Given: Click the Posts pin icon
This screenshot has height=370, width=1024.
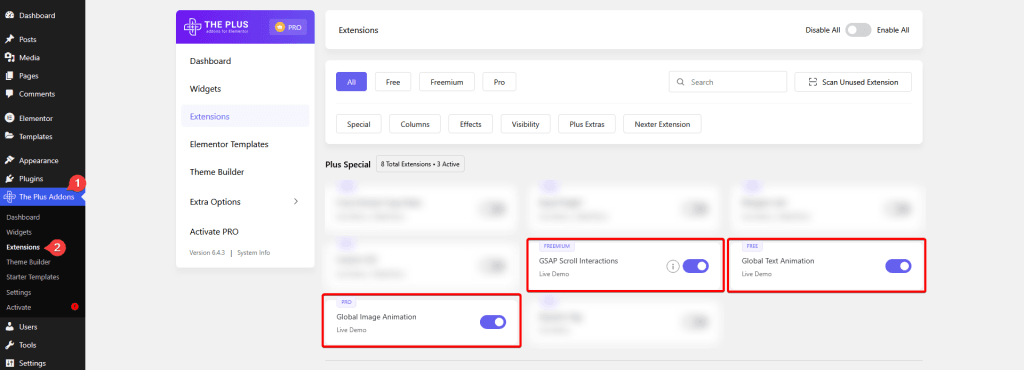Looking at the screenshot, I should pyautogui.click(x=9, y=39).
